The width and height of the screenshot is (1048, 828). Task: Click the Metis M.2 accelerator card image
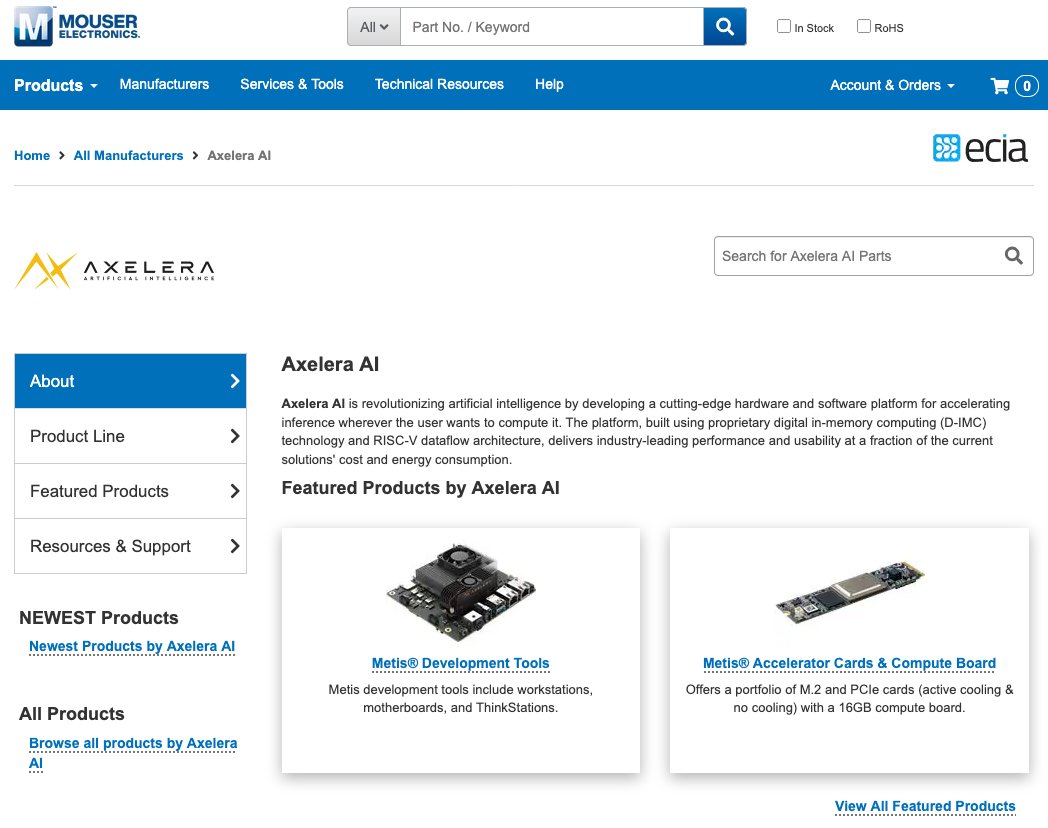point(849,592)
